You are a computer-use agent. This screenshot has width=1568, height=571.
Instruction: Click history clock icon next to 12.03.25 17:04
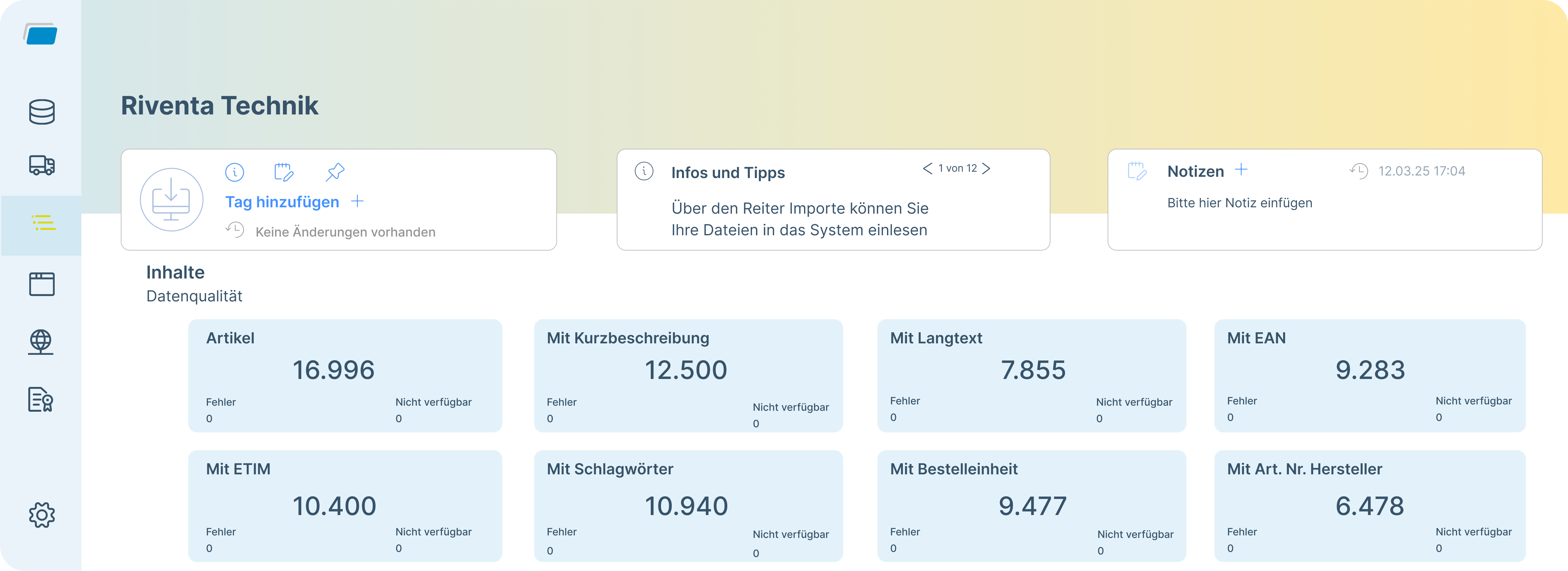coord(1358,171)
